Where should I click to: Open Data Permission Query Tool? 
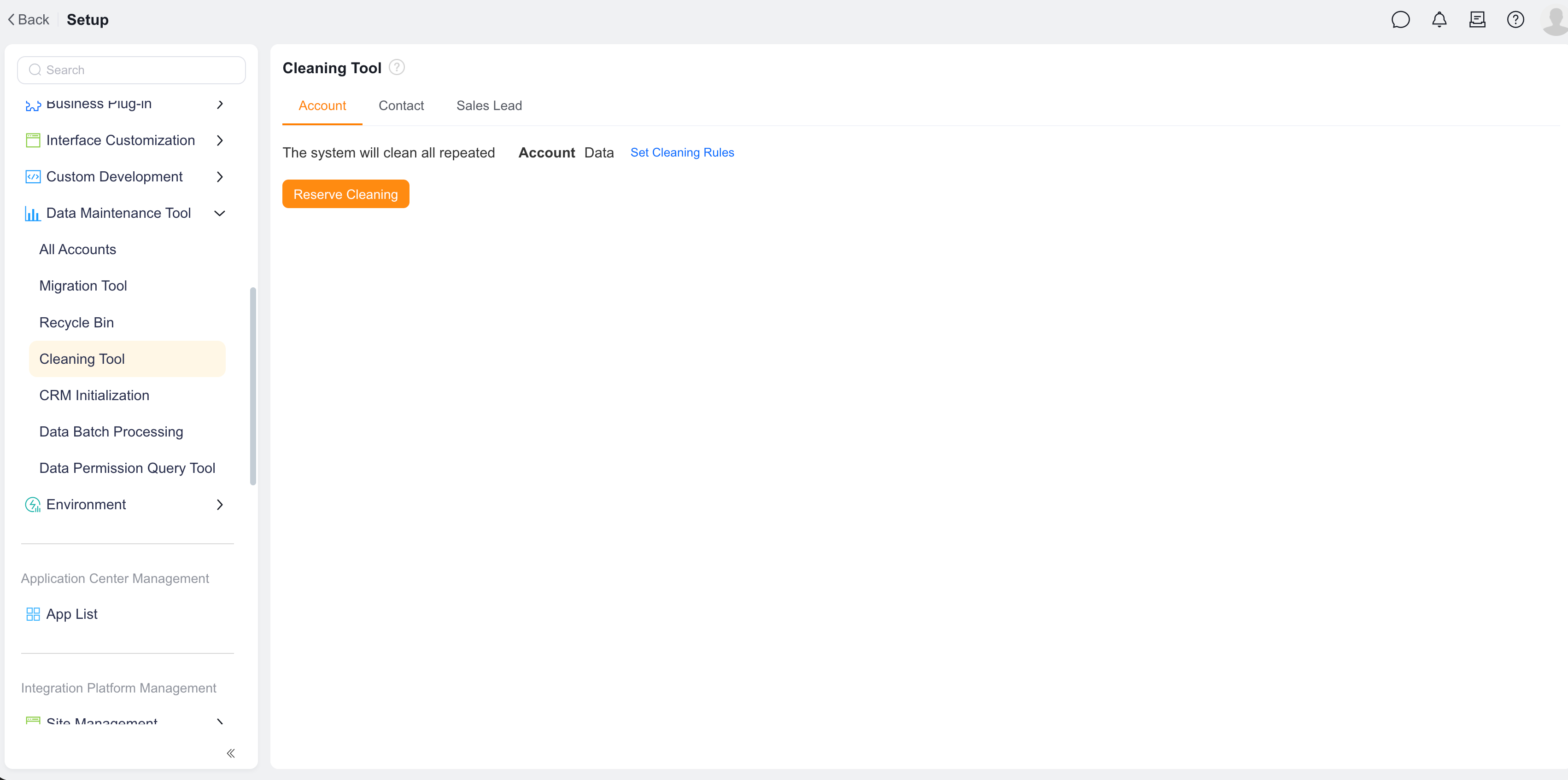tap(127, 468)
